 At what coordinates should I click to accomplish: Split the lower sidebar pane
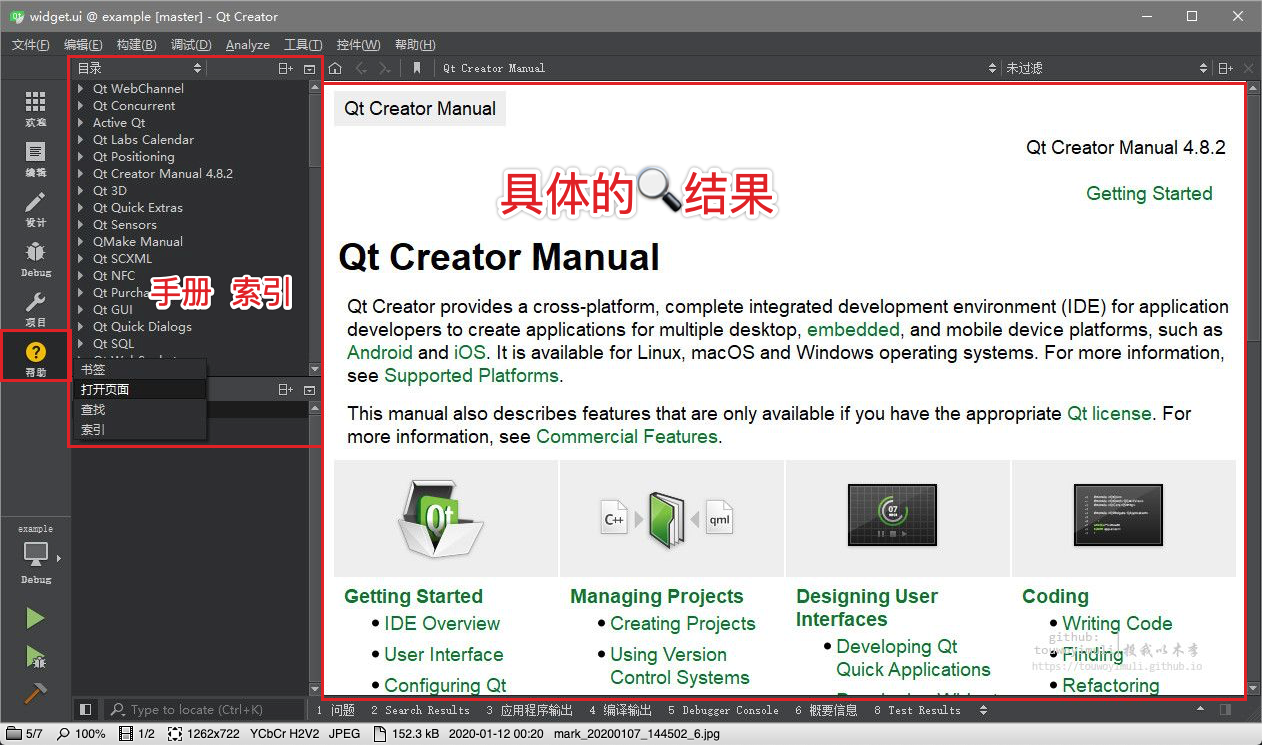(x=286, y=389)
